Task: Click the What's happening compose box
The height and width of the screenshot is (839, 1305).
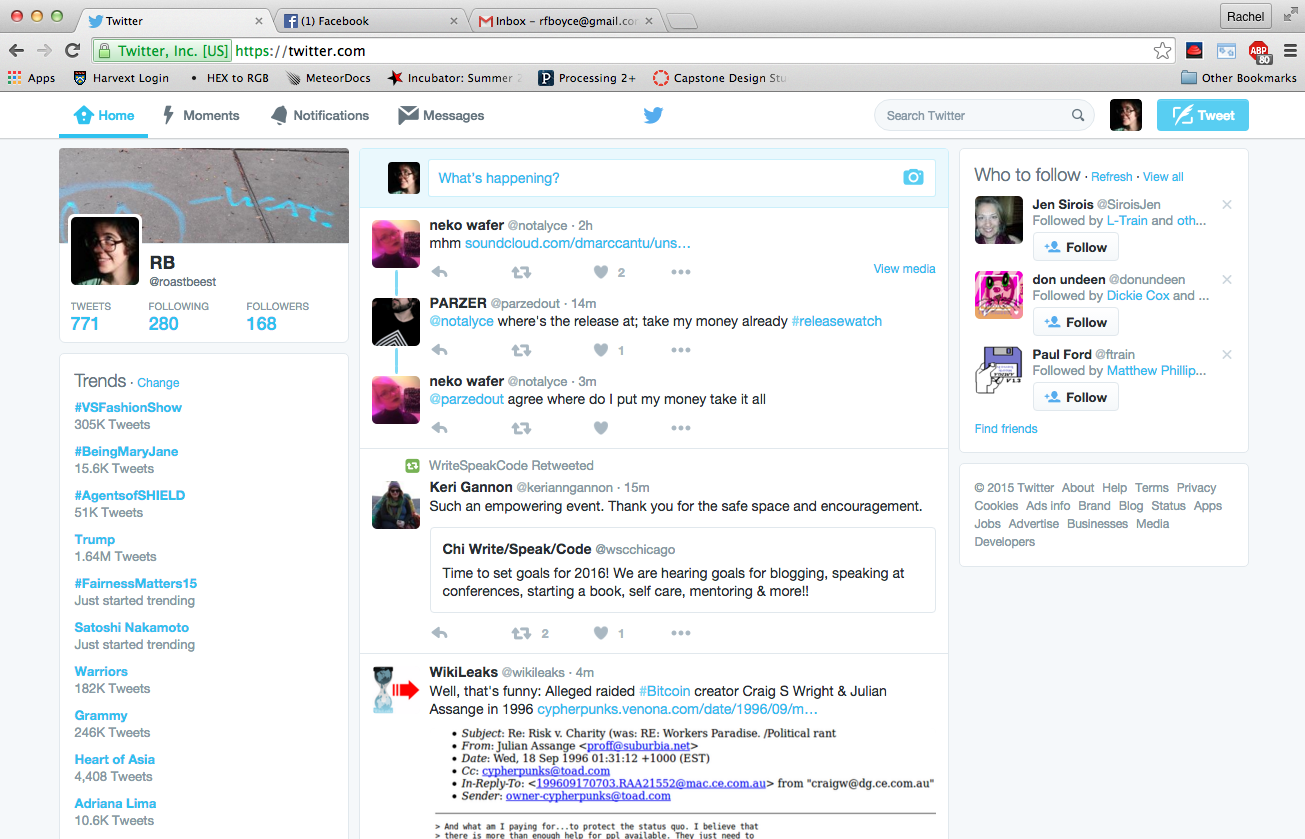Action: (x=682, y=178)
